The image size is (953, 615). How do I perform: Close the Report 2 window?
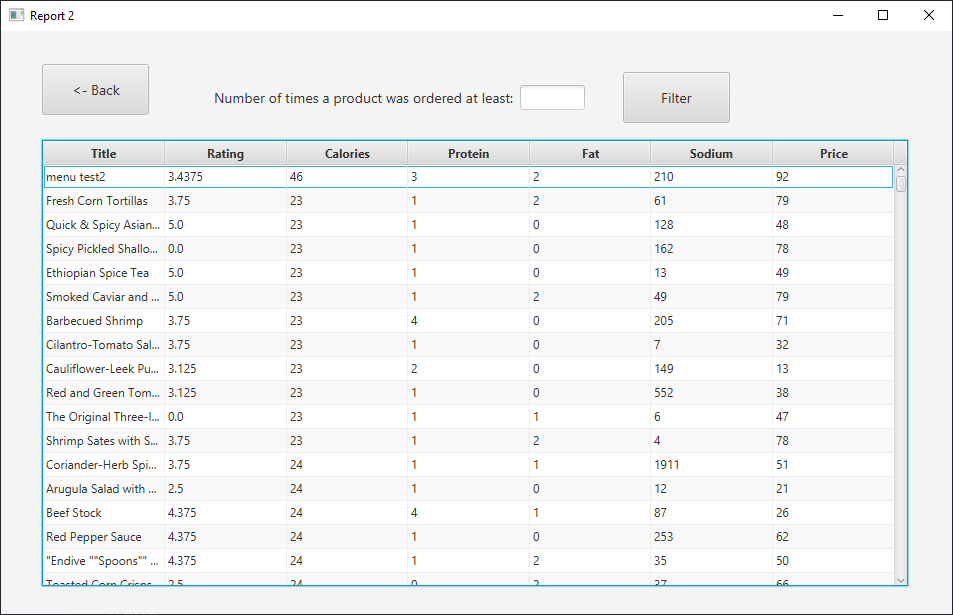[929, 15]
